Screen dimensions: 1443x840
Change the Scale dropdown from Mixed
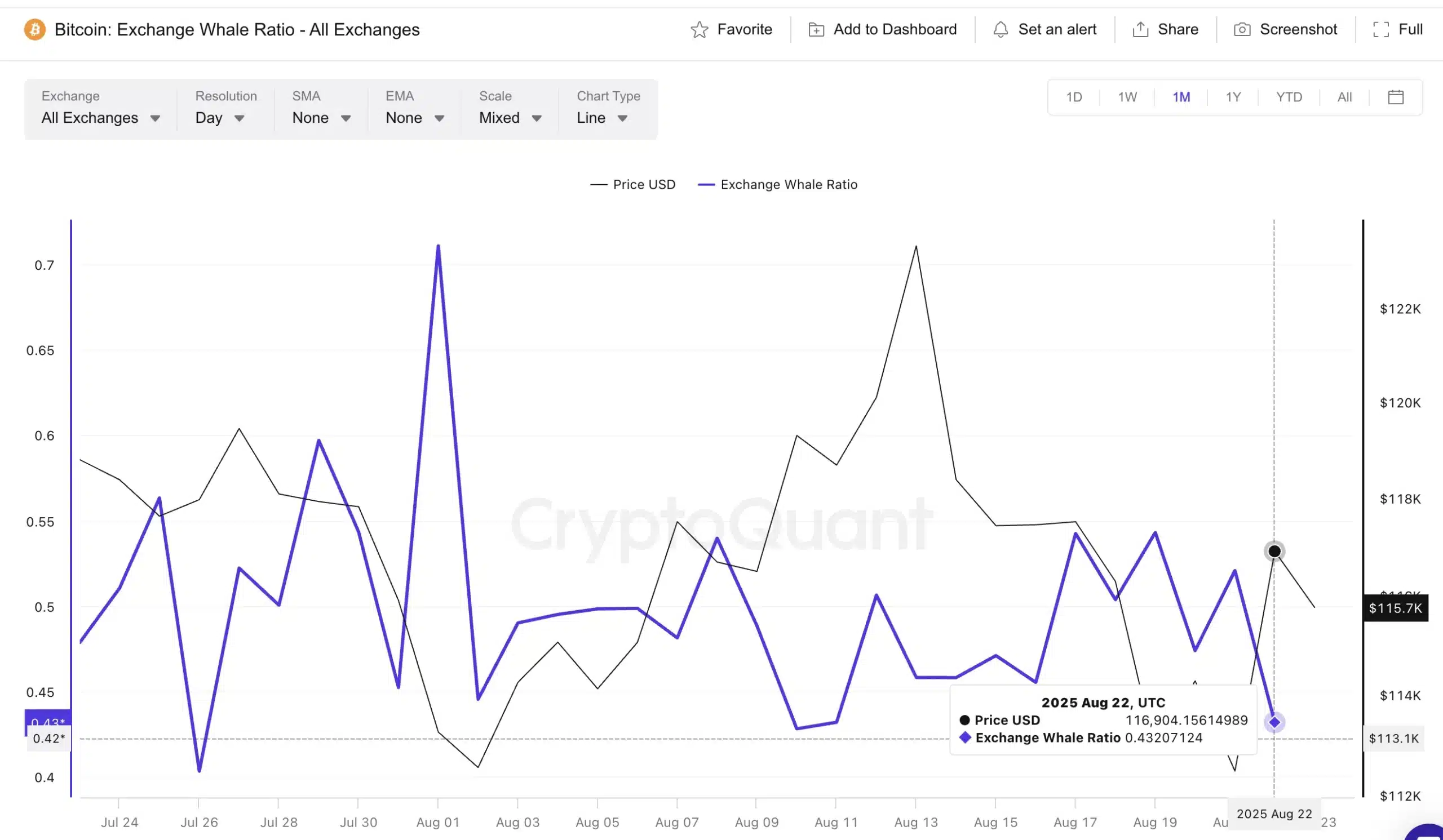(x=508, y=118)
